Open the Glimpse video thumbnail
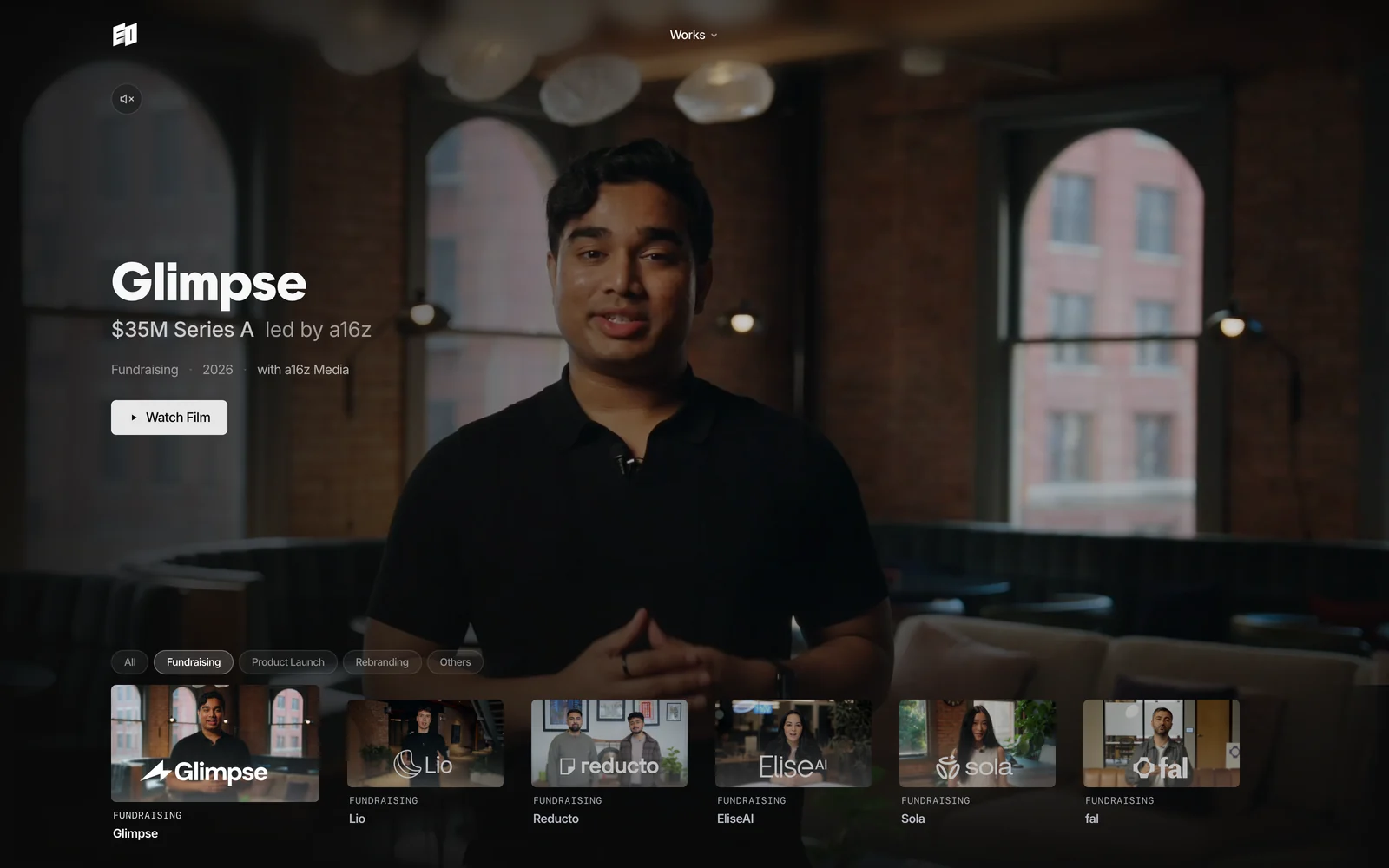This screenshot has height=868, width=1389. [x=215, y=743]
